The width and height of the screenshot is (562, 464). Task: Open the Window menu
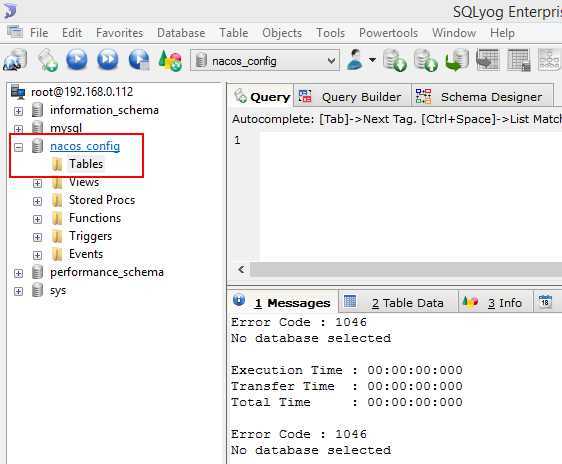[x=454, y=33]
